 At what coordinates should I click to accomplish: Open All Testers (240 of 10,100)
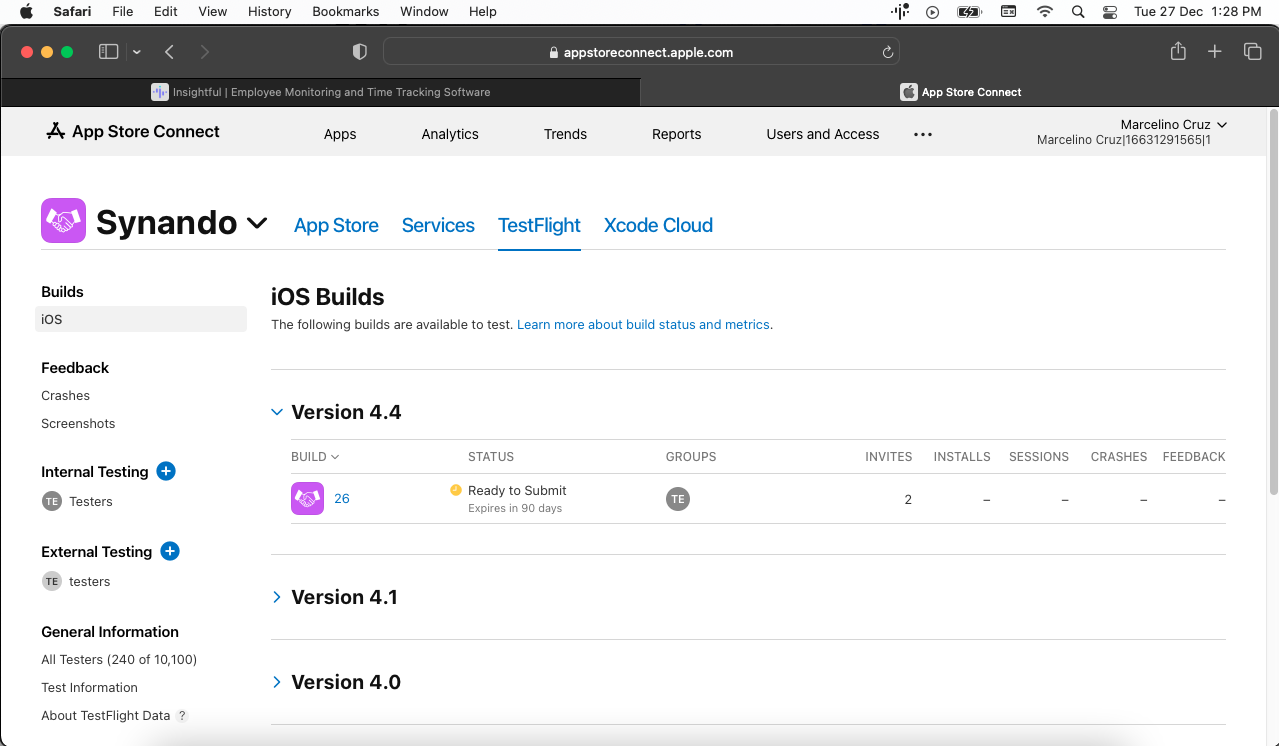(119, 660)
